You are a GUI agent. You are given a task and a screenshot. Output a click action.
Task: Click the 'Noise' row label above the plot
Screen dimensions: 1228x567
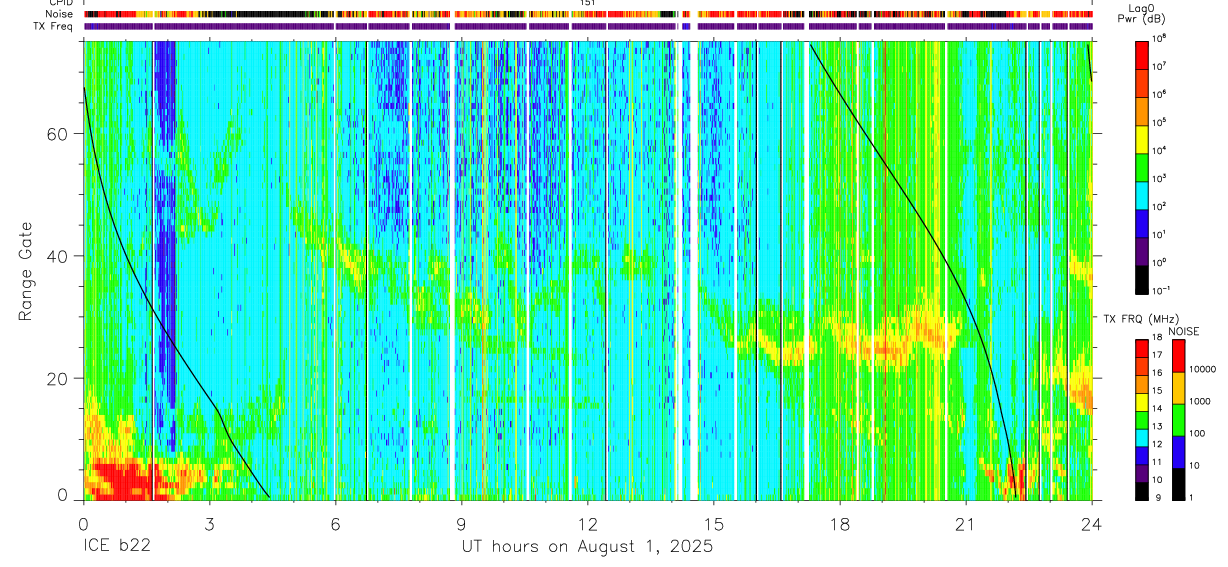[x=61, y=14]
